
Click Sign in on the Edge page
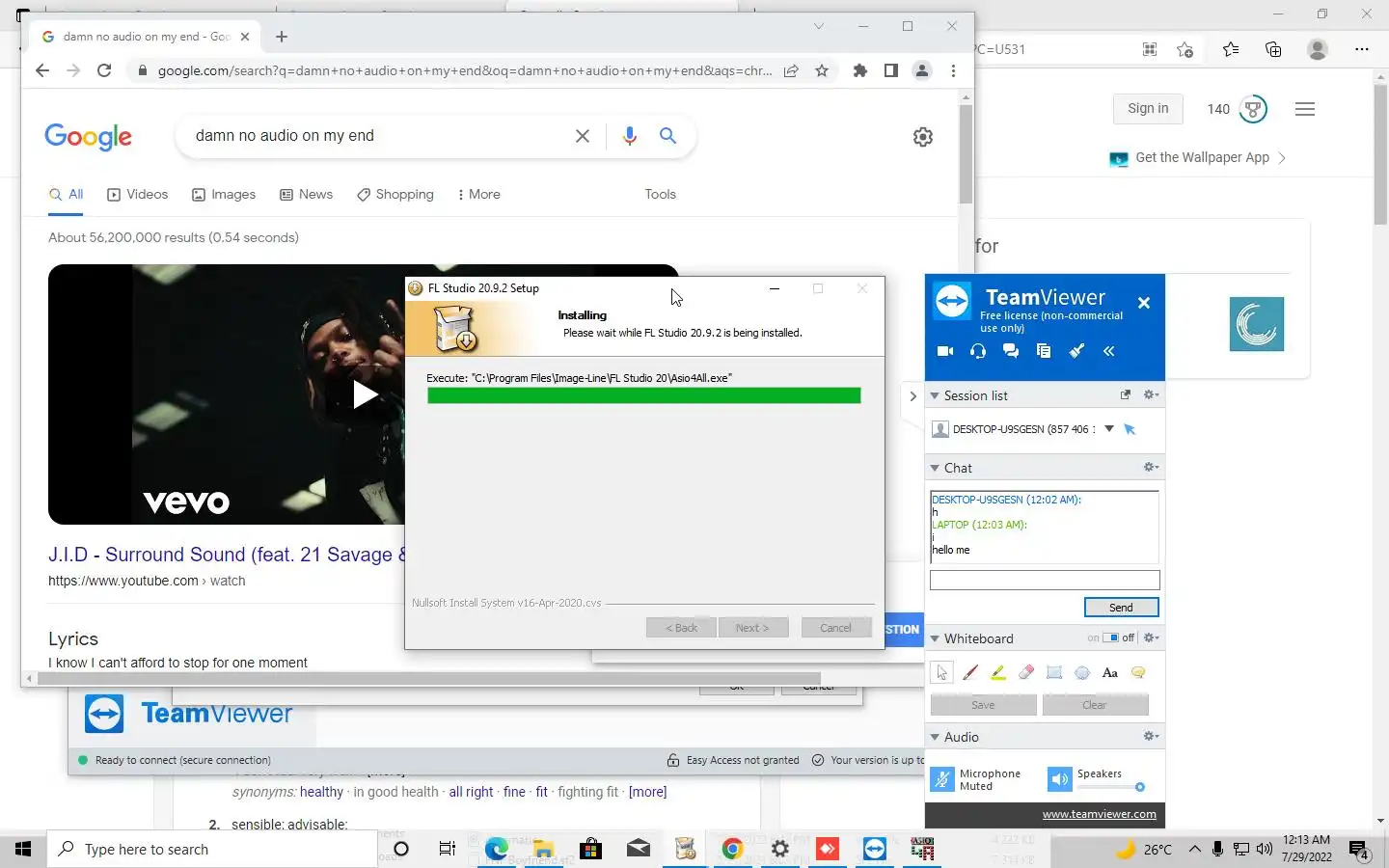point(1148,109)
